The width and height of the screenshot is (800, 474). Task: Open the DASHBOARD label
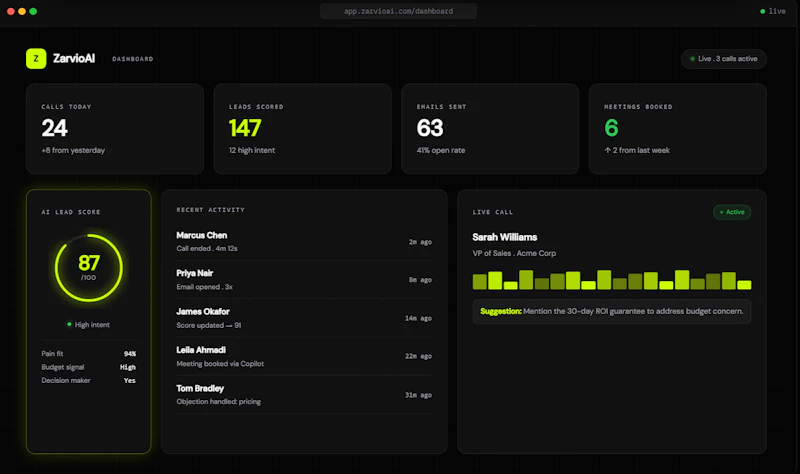coord(133,59)
